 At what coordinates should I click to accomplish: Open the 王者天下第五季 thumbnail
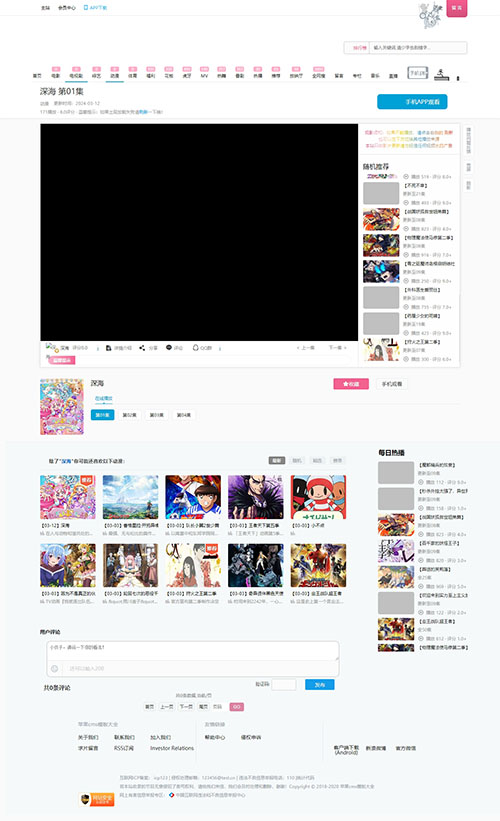pos(255,497)
